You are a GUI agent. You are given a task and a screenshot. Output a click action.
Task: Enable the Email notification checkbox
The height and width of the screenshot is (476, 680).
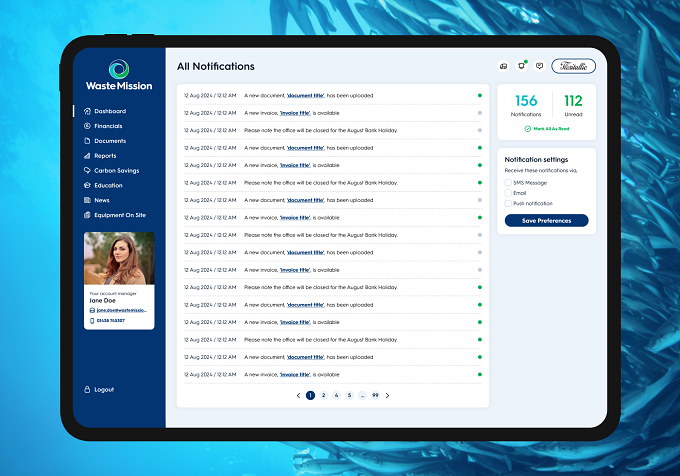click(508, 193)
